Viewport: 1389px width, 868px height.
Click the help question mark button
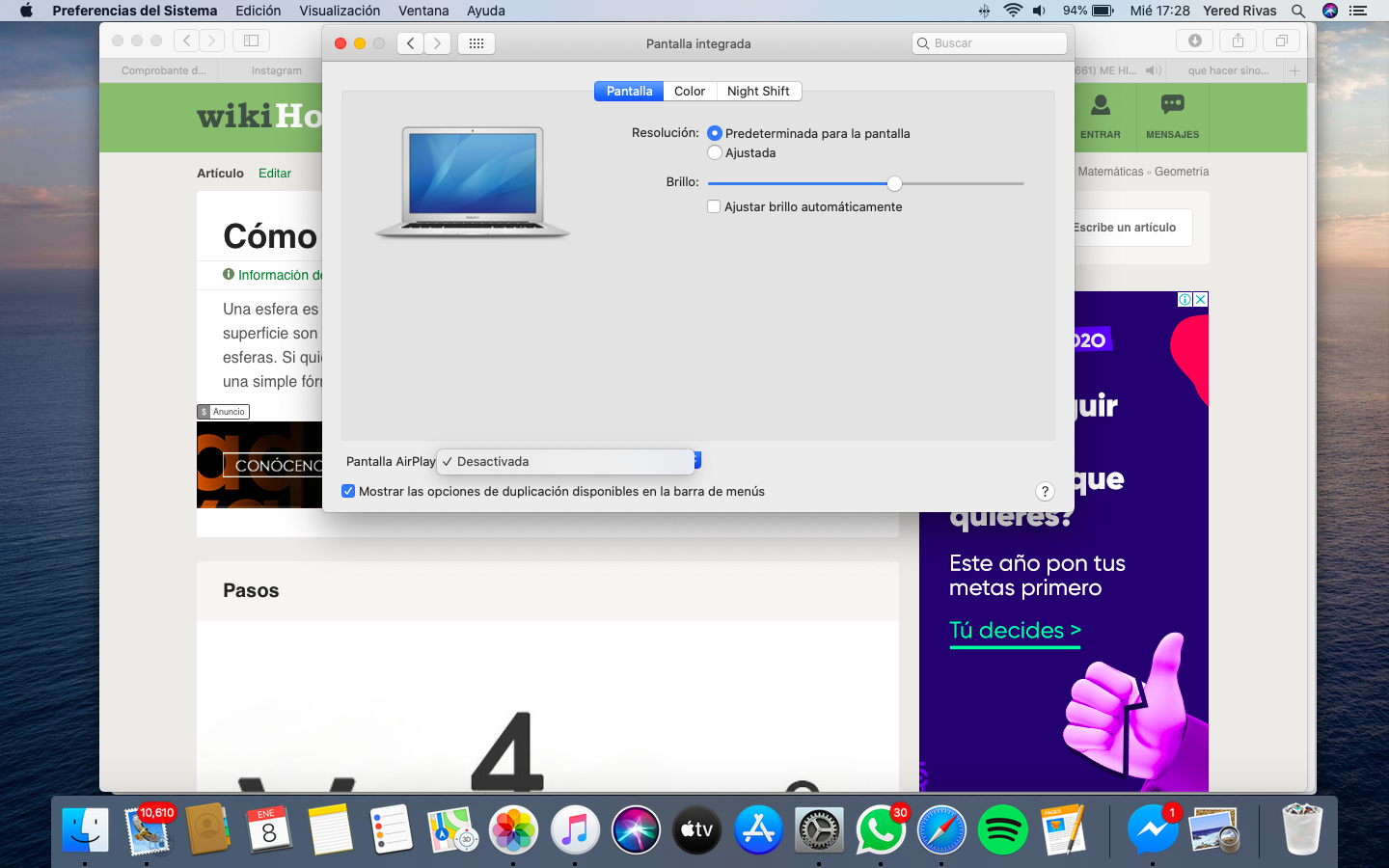click(1045, 491)
